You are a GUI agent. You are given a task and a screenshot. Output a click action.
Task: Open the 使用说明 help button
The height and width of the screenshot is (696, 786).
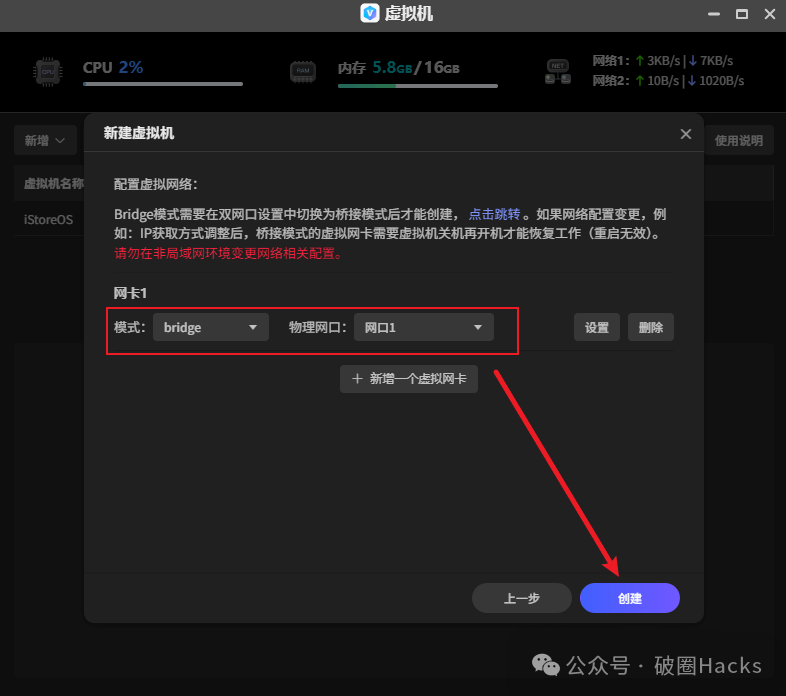(x=739, y=141)
